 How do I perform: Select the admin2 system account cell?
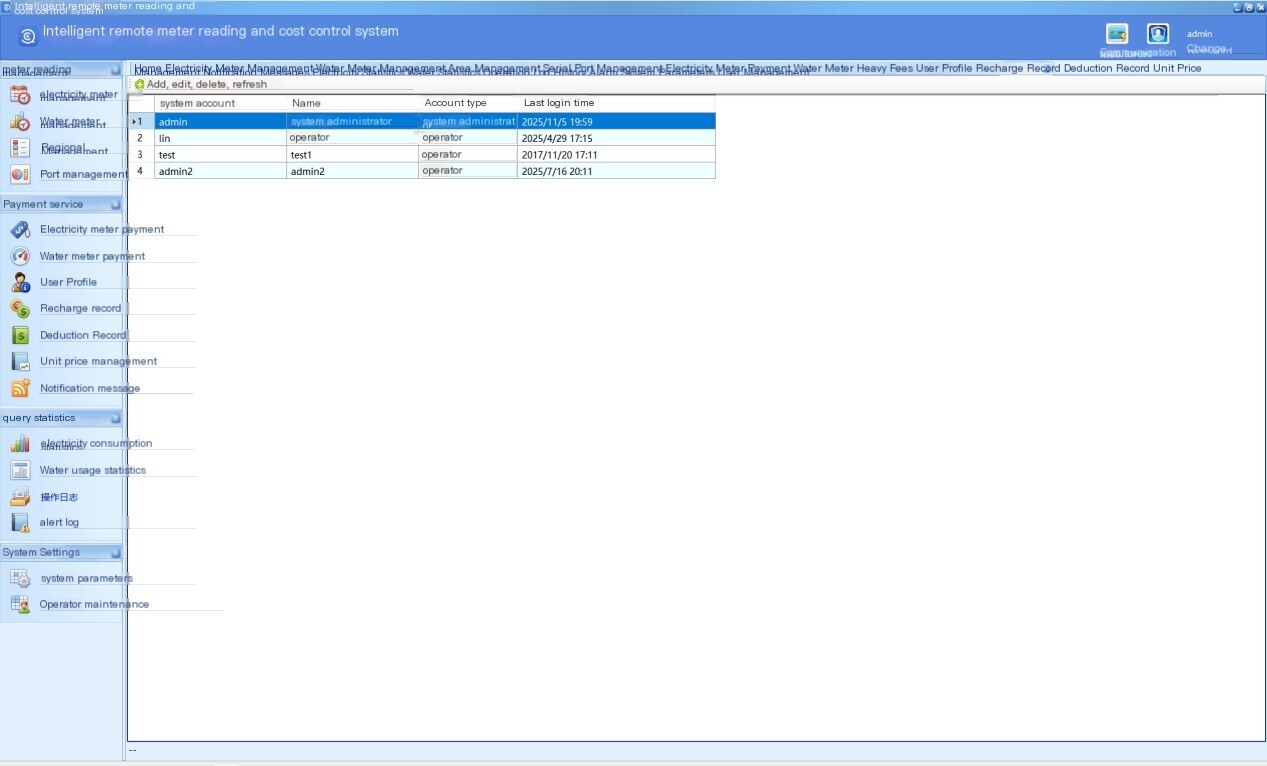(221, 171)
